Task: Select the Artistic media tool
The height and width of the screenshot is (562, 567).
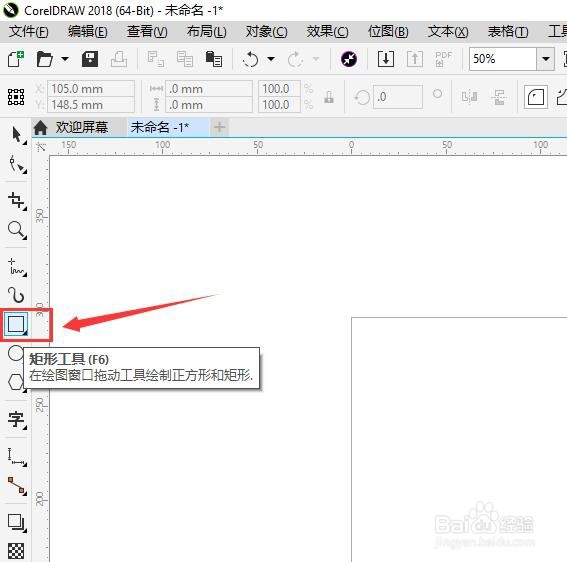Action: point(17,295)
